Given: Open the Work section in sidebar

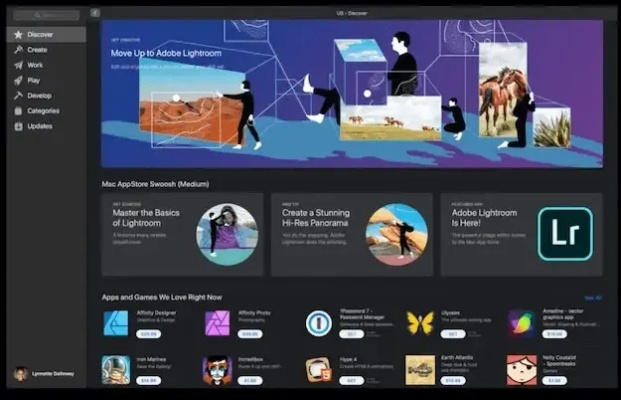Looking at the screenshot, I should click(35, 65).
